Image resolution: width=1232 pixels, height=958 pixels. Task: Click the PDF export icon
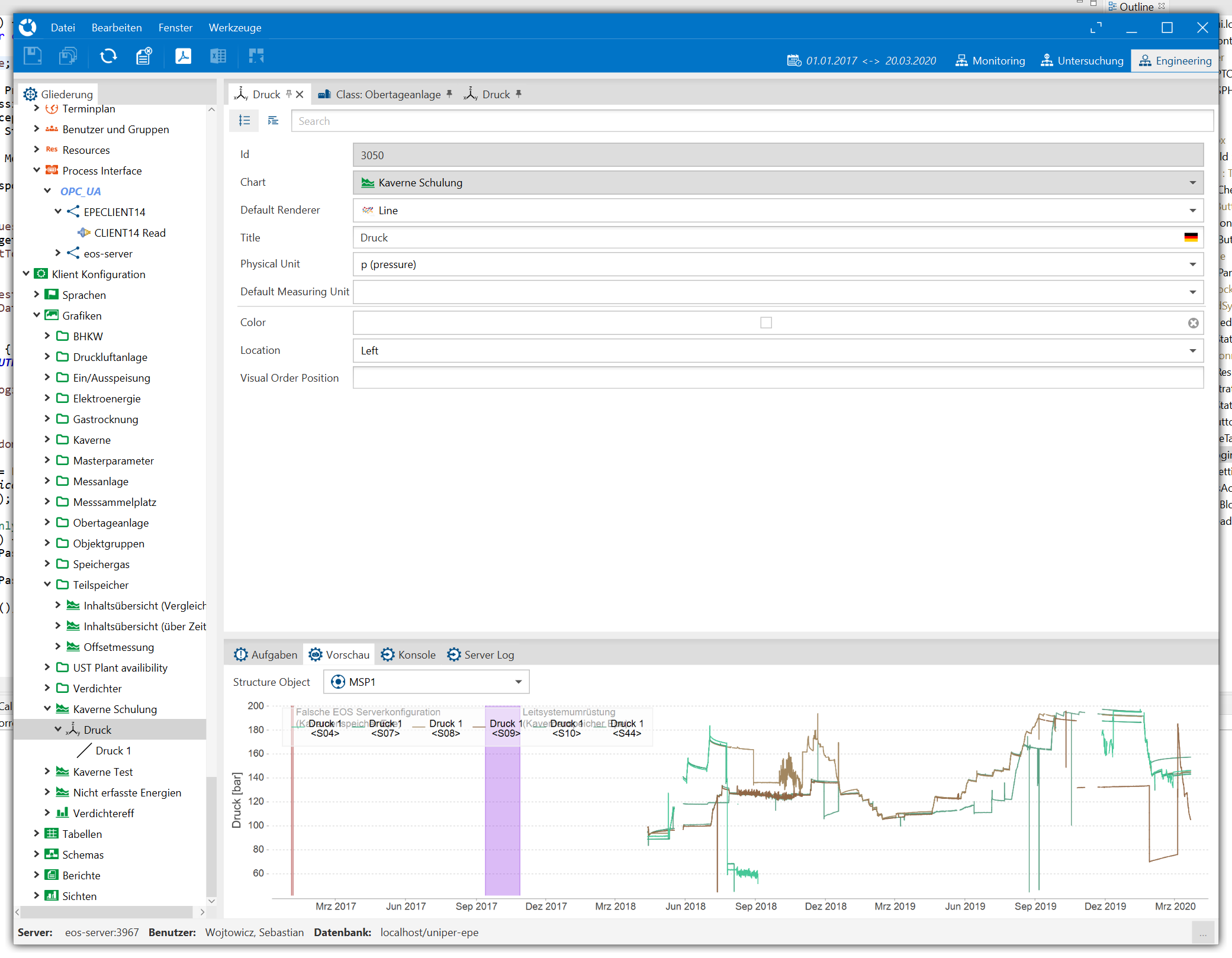[x=184, y=56]
